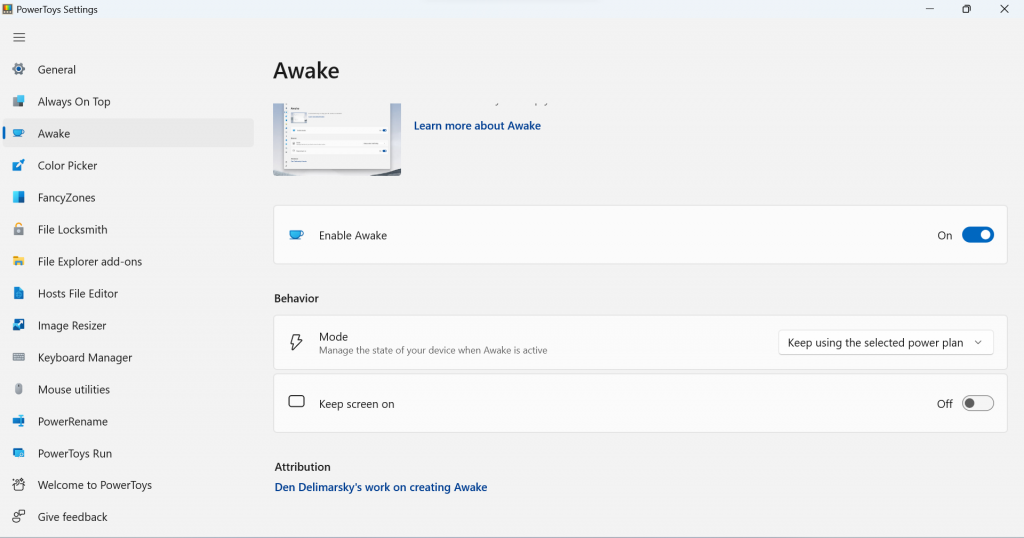Select Hosts File Editor in sidebar

(128, 293)
